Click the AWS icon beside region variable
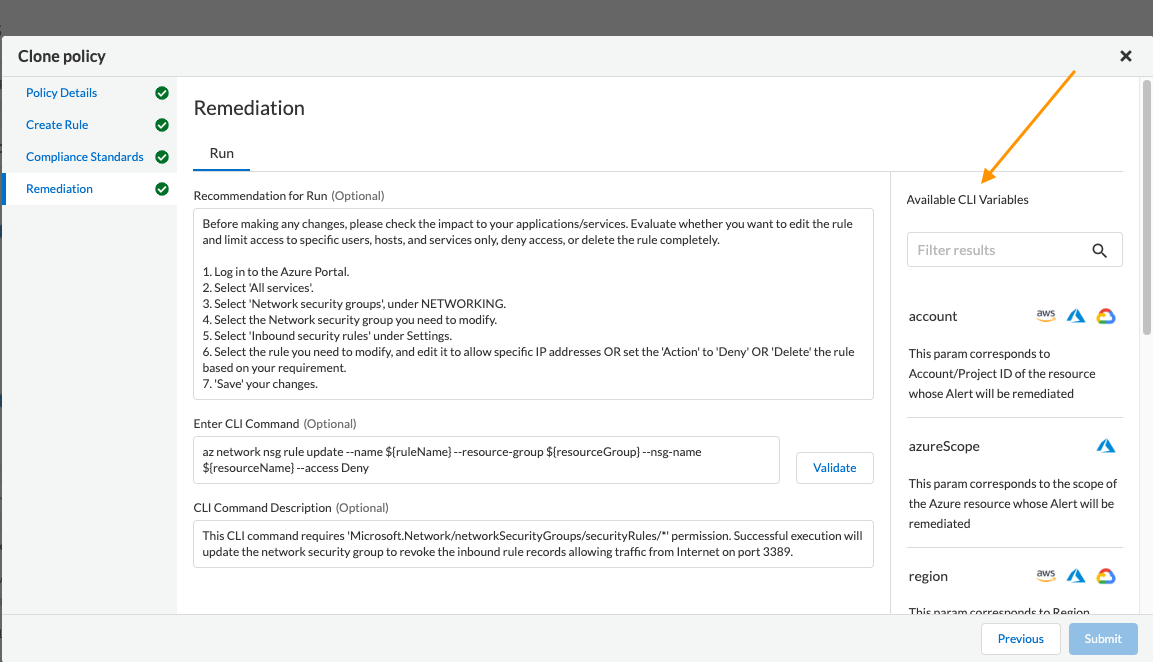The width and height of the screenshot is (1153, 662). (x=1046, y=576)
